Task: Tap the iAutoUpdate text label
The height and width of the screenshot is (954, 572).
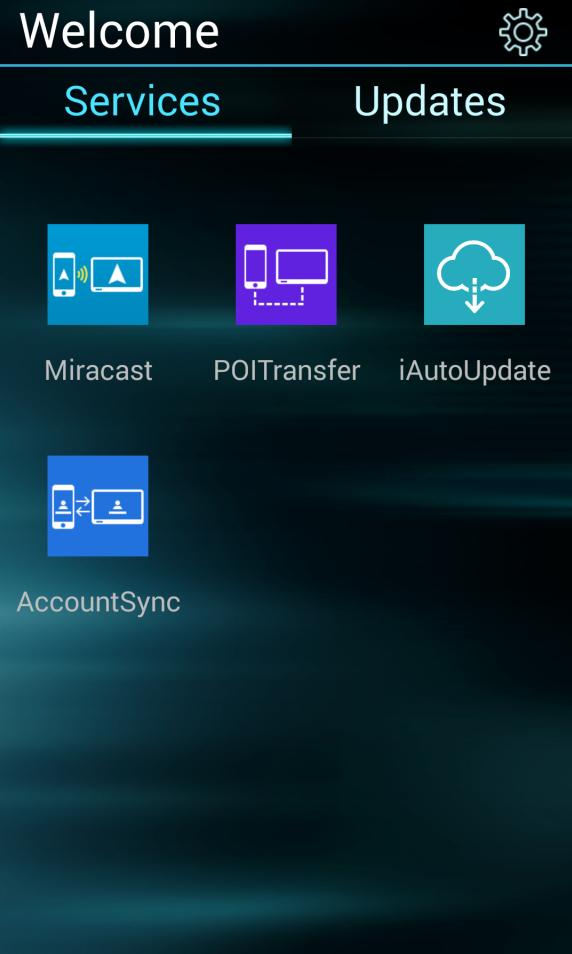Action: click(475, 370)
